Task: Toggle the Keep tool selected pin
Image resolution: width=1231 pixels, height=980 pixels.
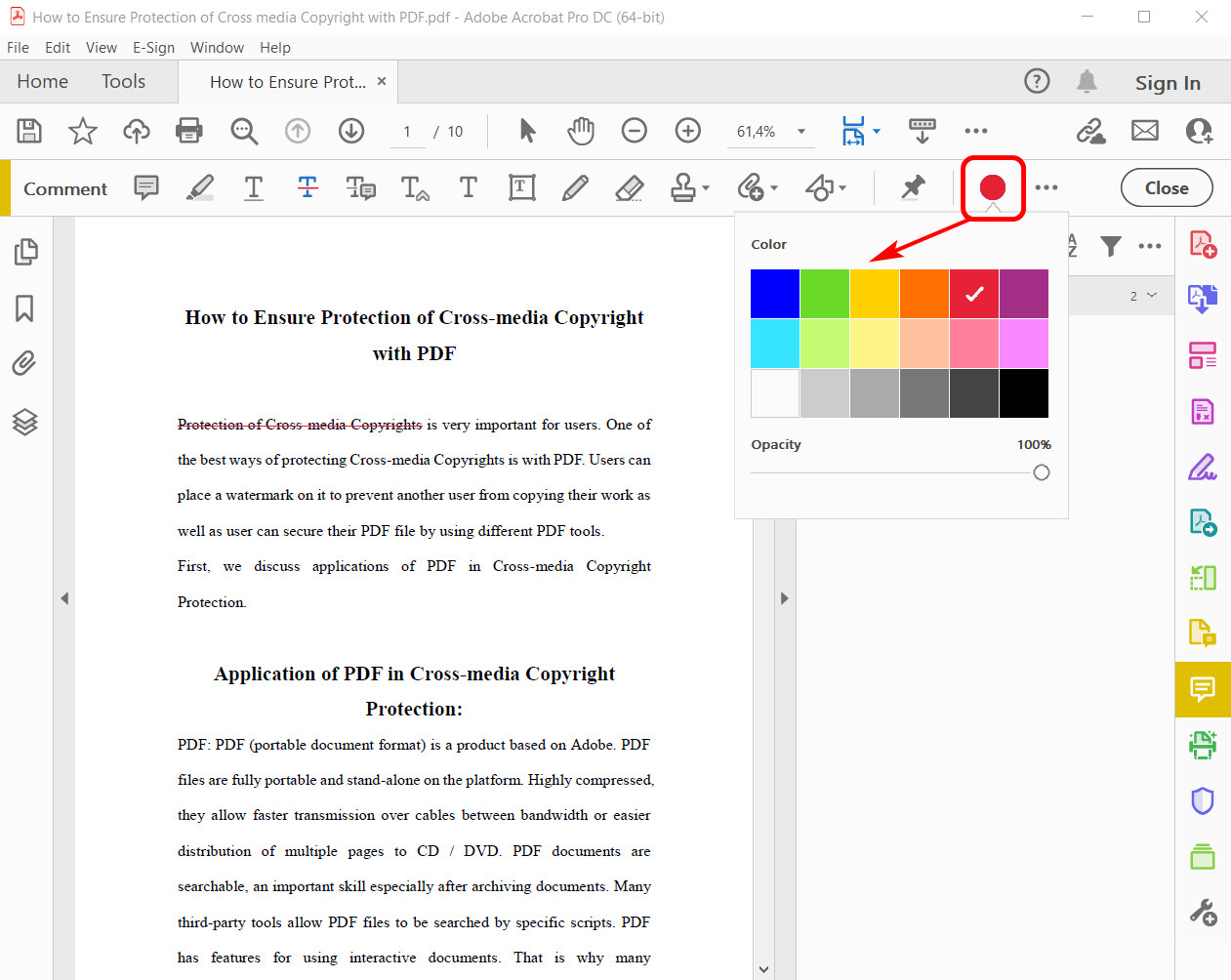Action: 913,187
